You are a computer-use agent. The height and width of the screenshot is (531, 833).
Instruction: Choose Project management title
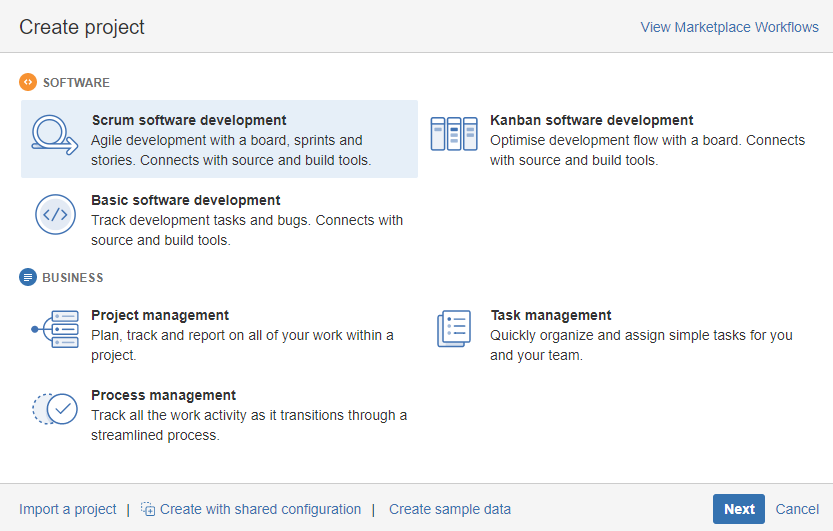coord(160,315)
